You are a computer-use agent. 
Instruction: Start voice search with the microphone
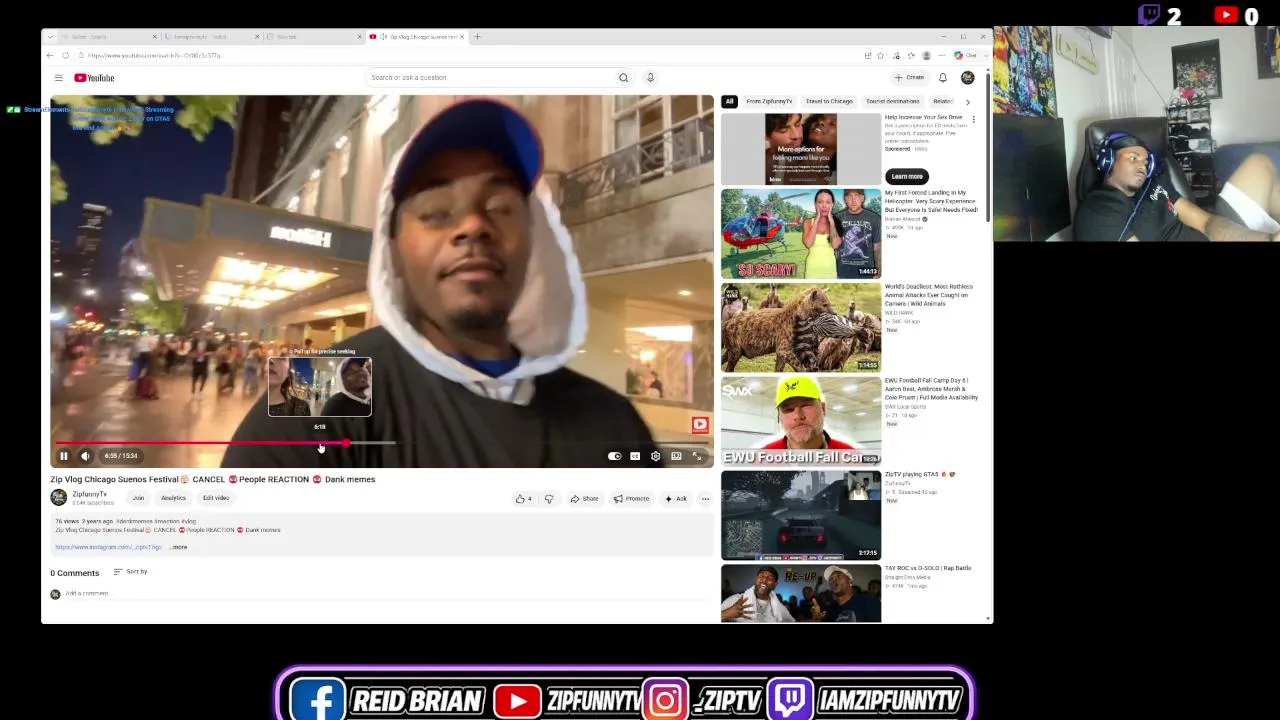point(650,78)
